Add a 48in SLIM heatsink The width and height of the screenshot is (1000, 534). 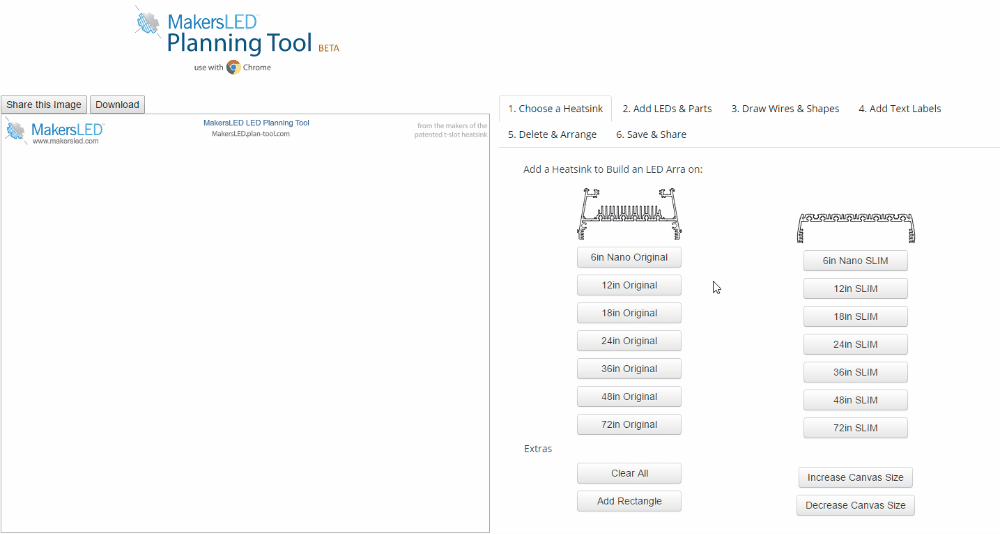[x=855, y=400]
